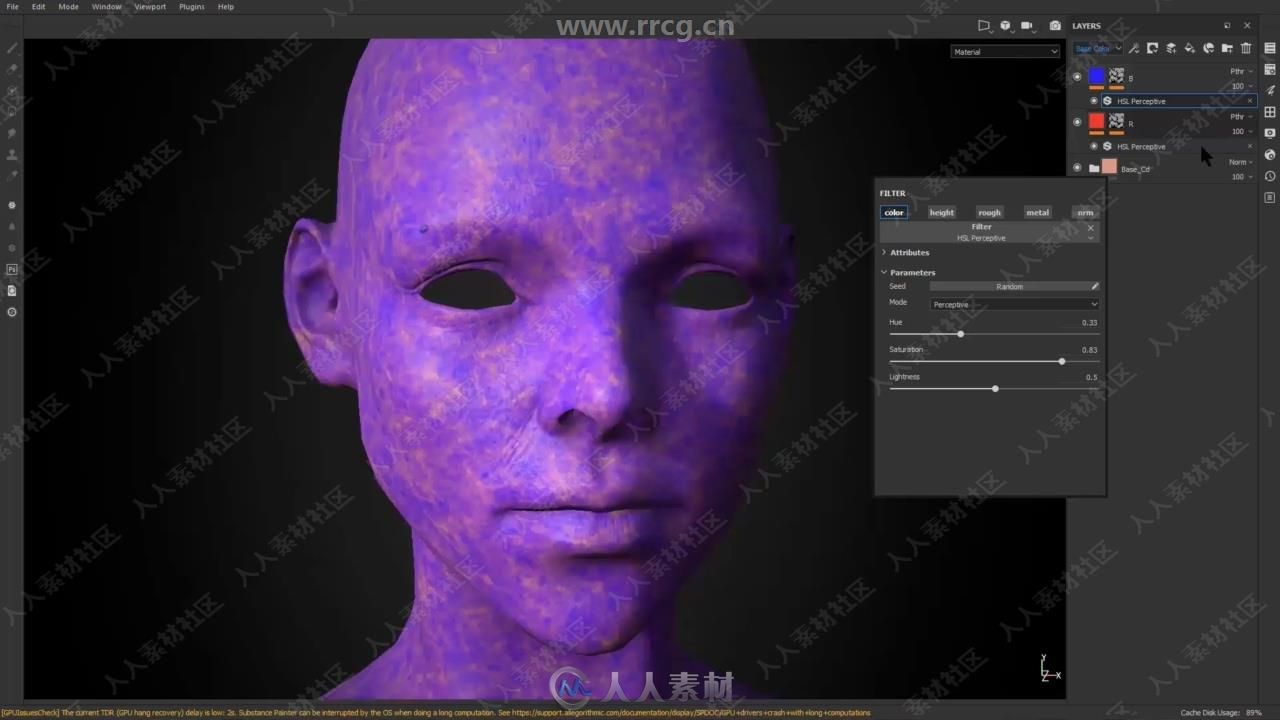Image resolution: width=1280 pixels, height=720 pixels.
Task: Open the Layers dock icon on right sidebar
Action: pyautogui.click(x=1270, y=48)
